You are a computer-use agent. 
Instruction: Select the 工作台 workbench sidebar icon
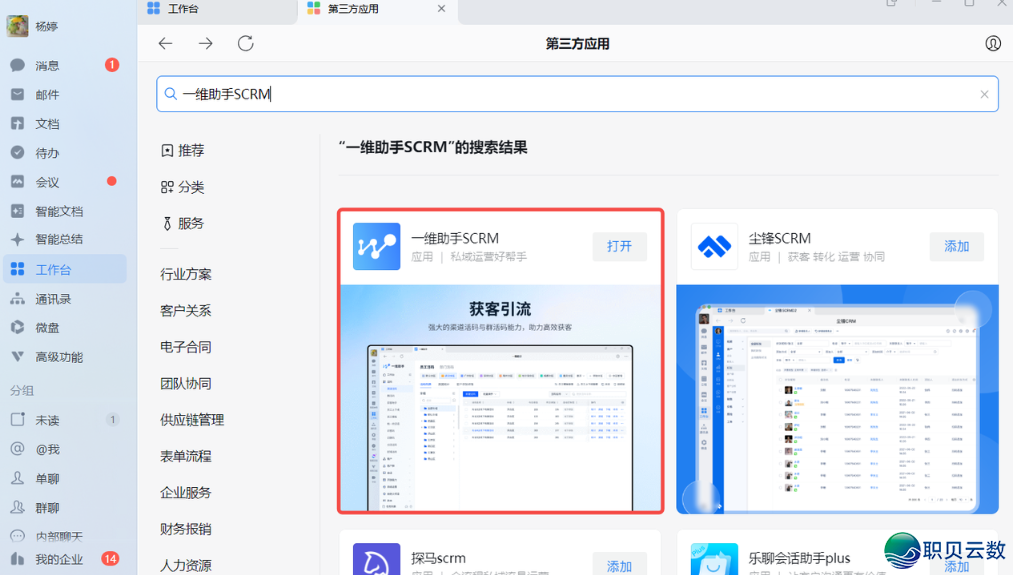pos(17,269)
